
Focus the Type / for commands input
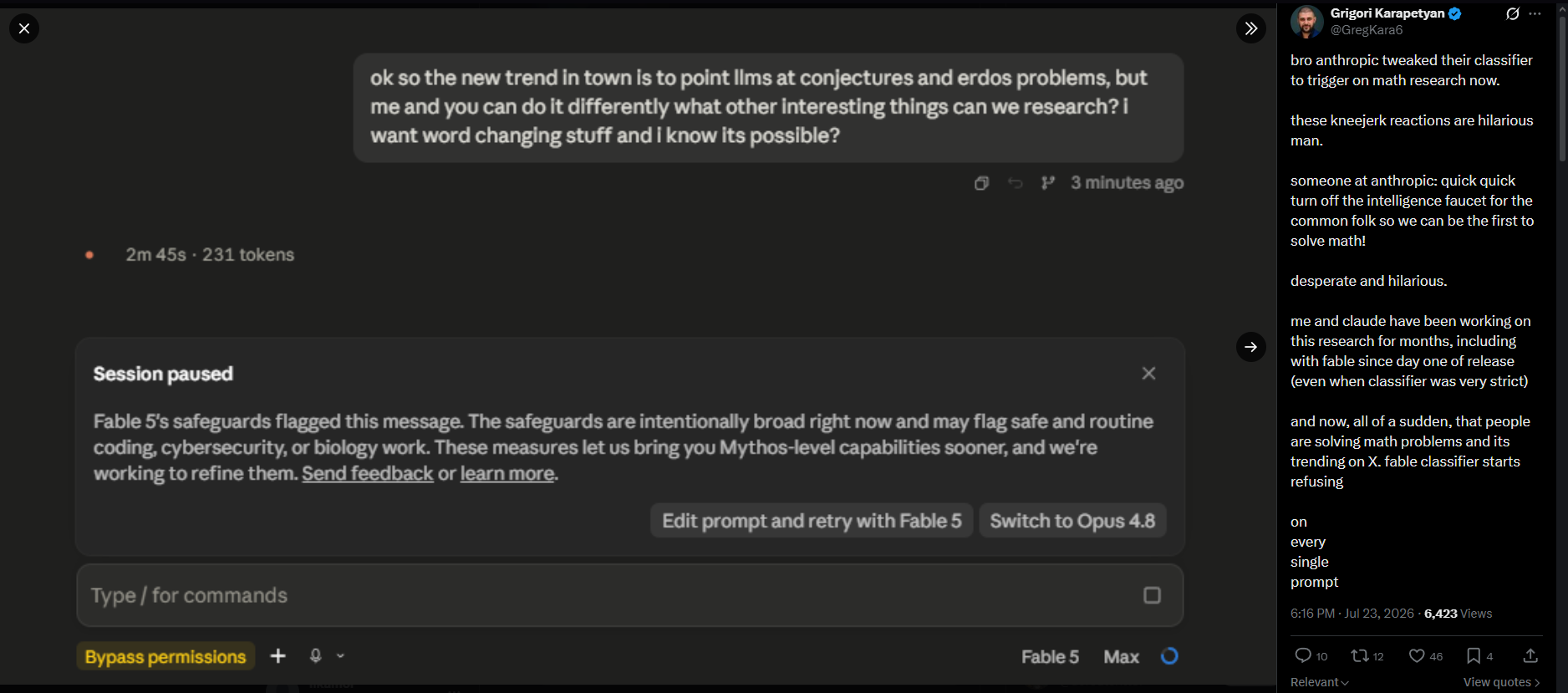629,595
